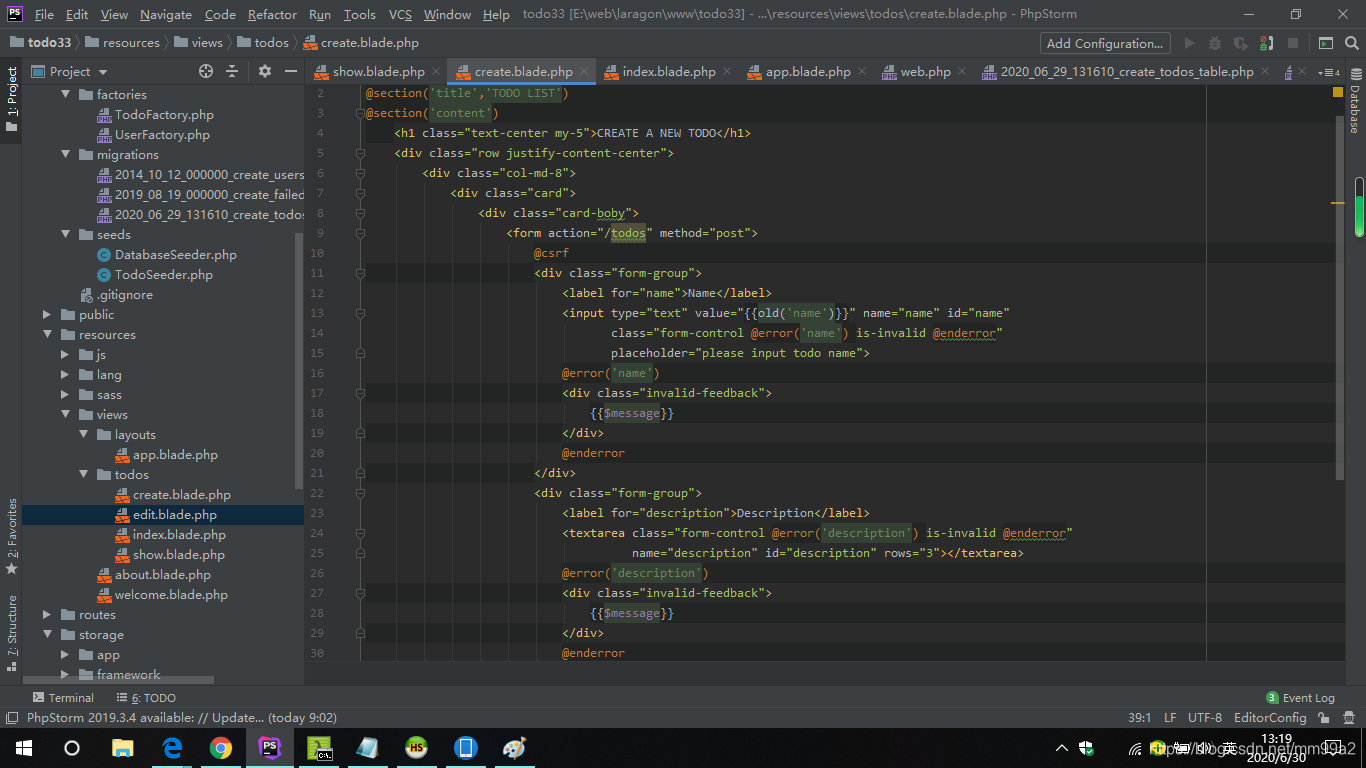Click the lock read-only status icon
The image size is (1366, 768).
click(1324, 718)
